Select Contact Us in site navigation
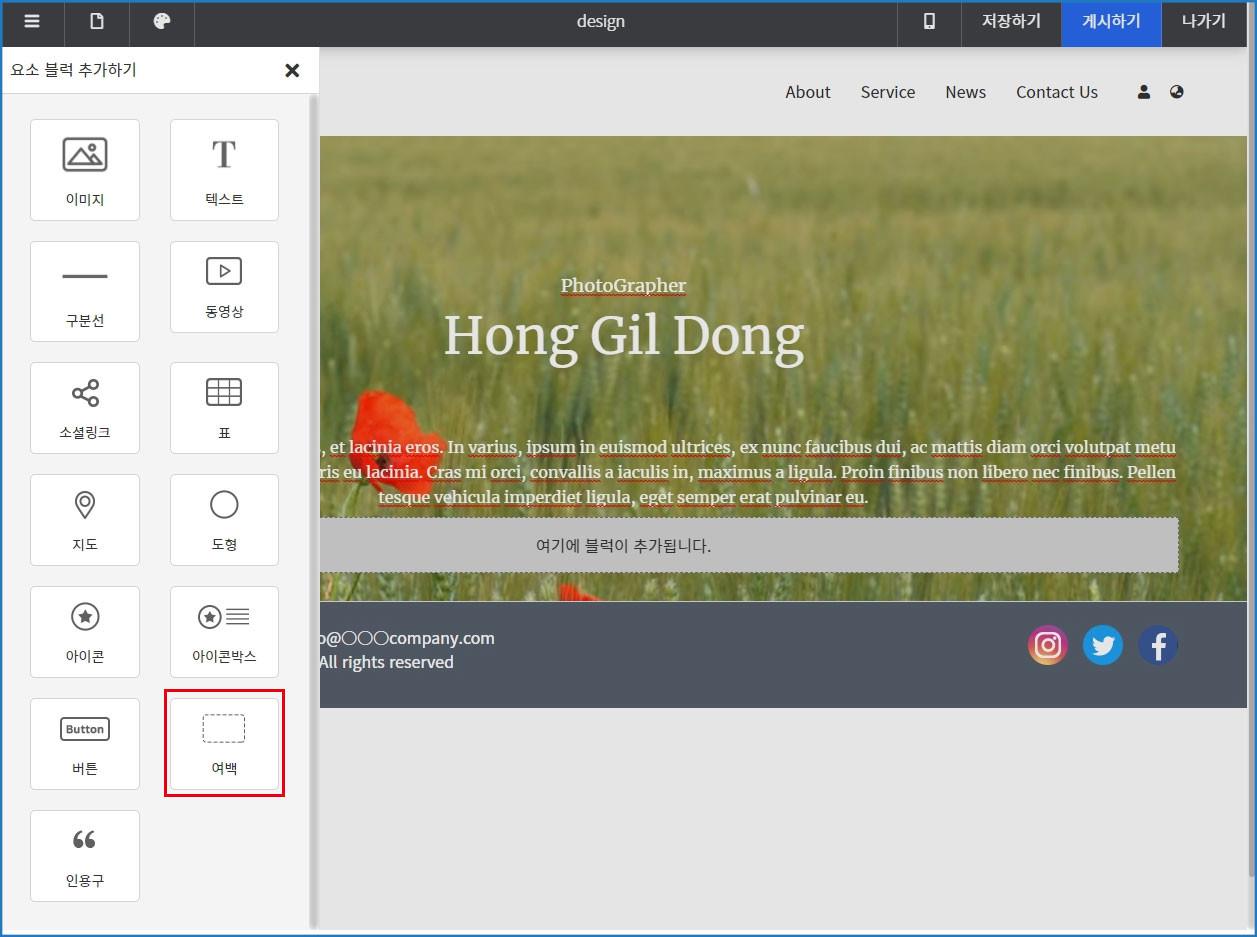The width and height of the screenshot is (1257, 937). pyautogui.click(x=1056, y=92)
